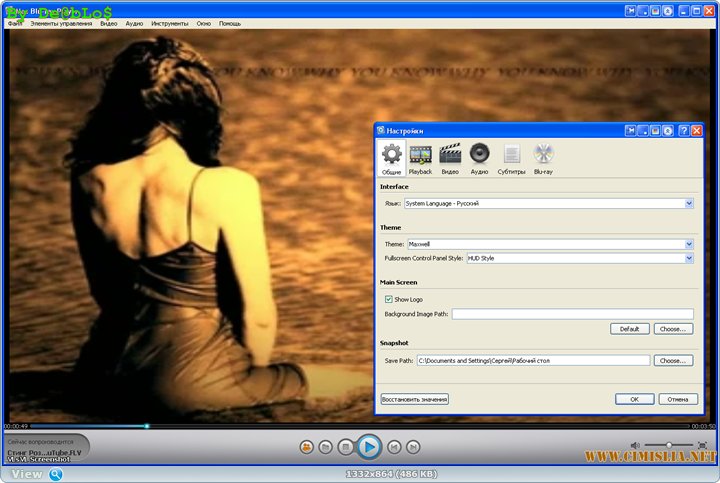
Task: Open the Помощь menu
Action: click(230, 22)
